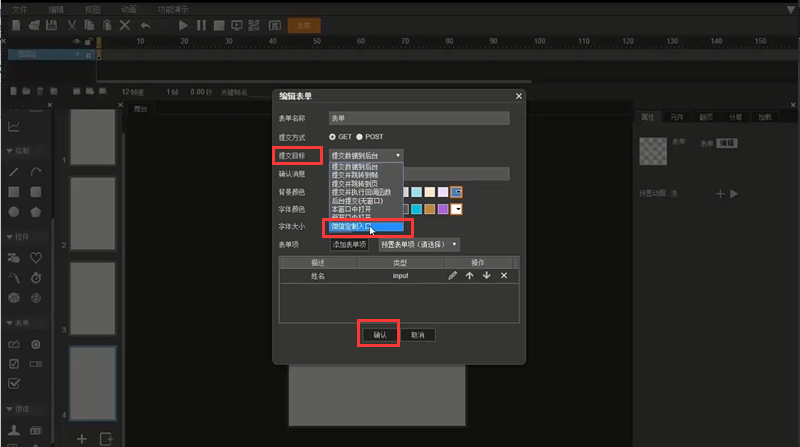Click the paste clipboard icon
This screenshot has height=447, width=800.
107,25
